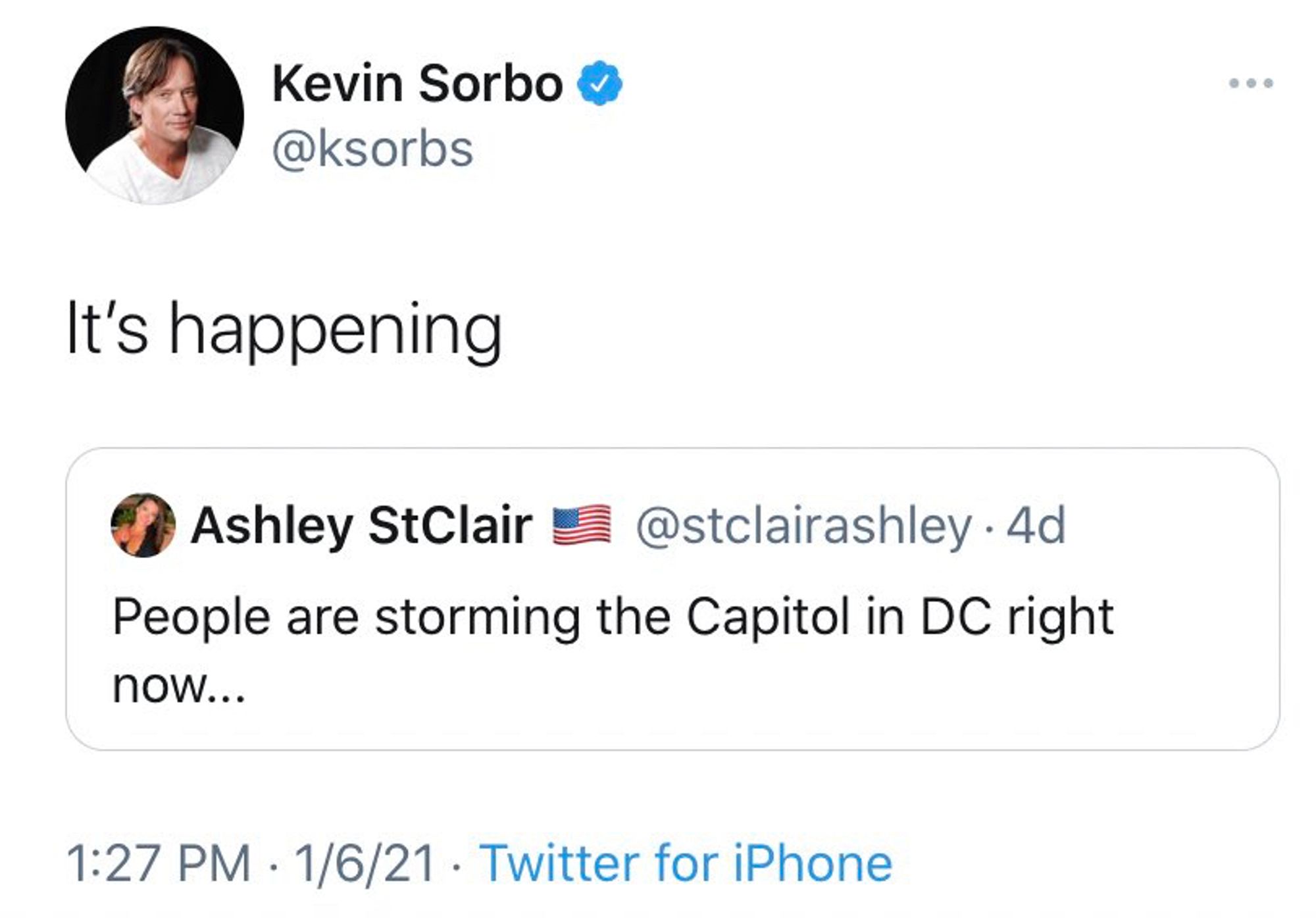
Task: Click the American flag emoji
Action: (581, 525)
